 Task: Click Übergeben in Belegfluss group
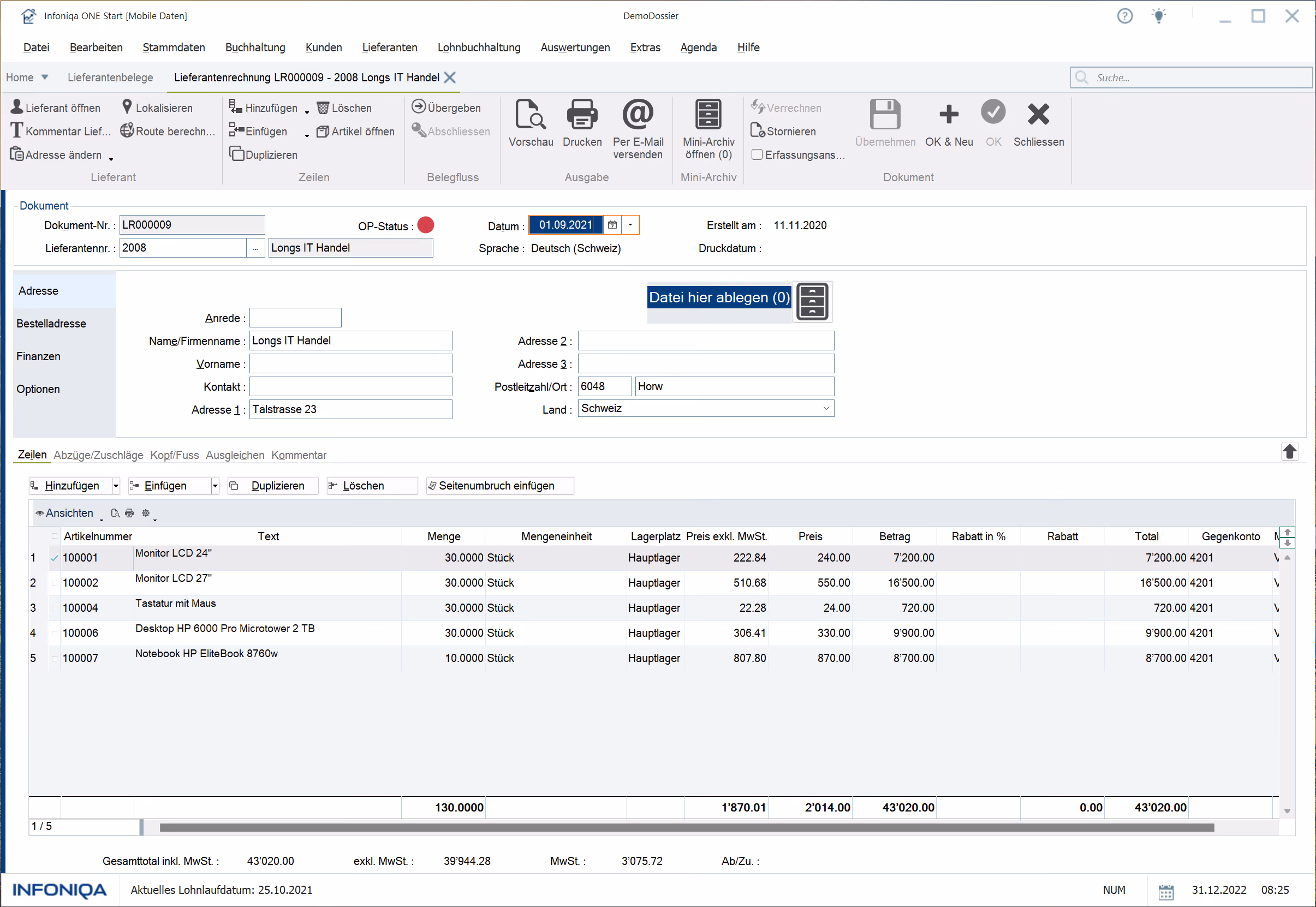446,108
